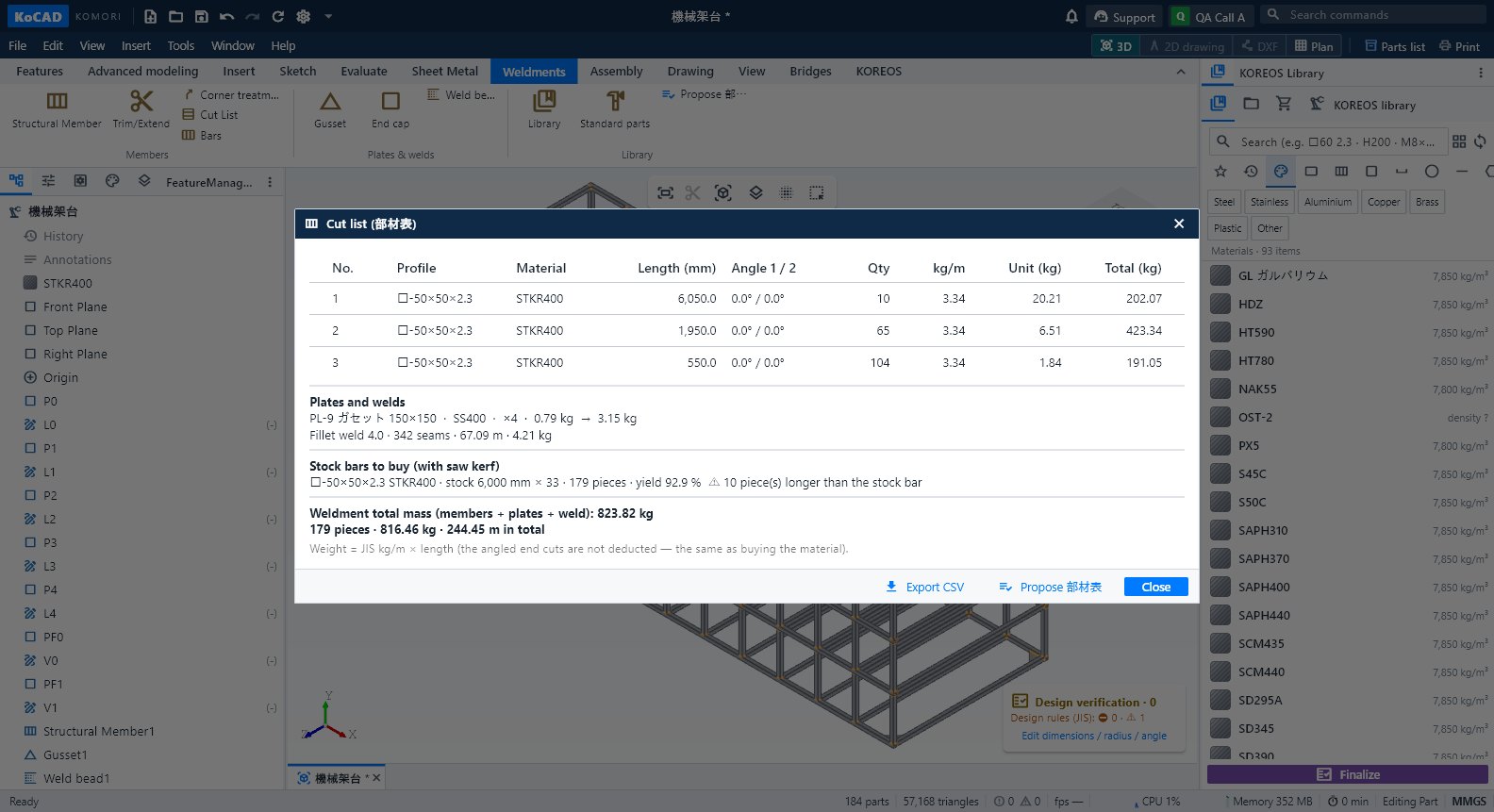Open the File menu
1494x812 pixels.
pyautogui.click(x=18, y=45)
